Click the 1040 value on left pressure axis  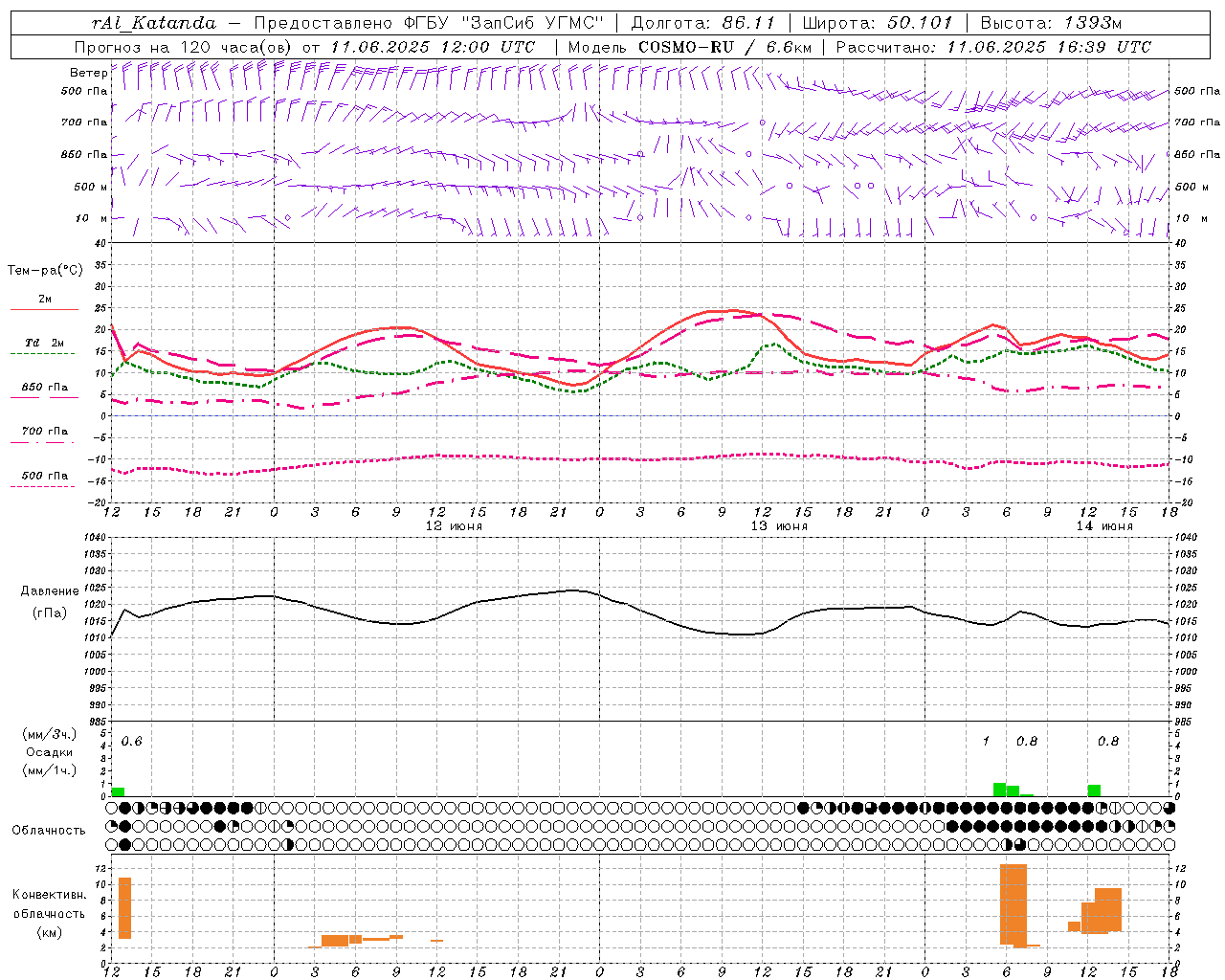(x=97, y=538)
